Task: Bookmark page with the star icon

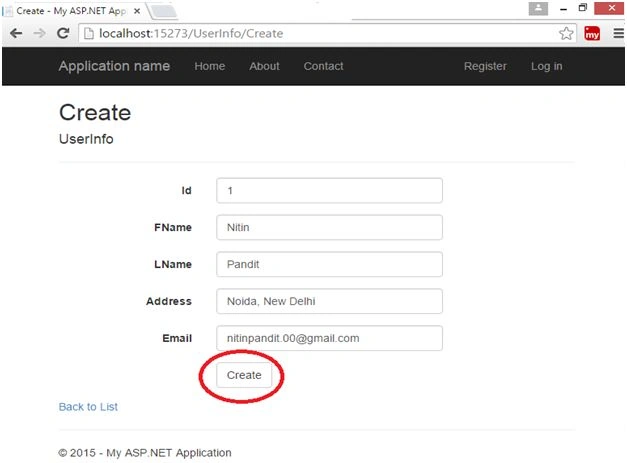Action: 566,34
